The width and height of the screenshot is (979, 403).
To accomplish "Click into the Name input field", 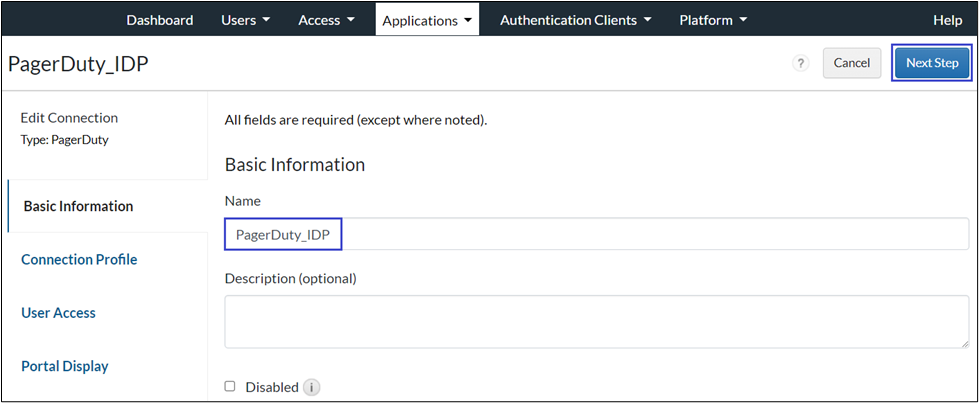I will coord(650,234).
